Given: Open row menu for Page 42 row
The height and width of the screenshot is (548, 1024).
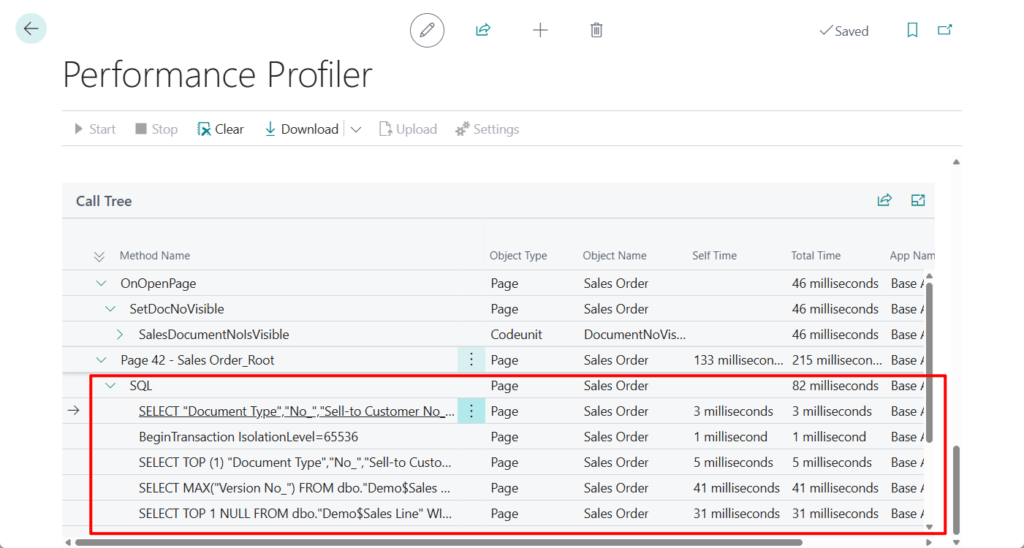Looking at the screenshot, I should (x=471, y=360).
